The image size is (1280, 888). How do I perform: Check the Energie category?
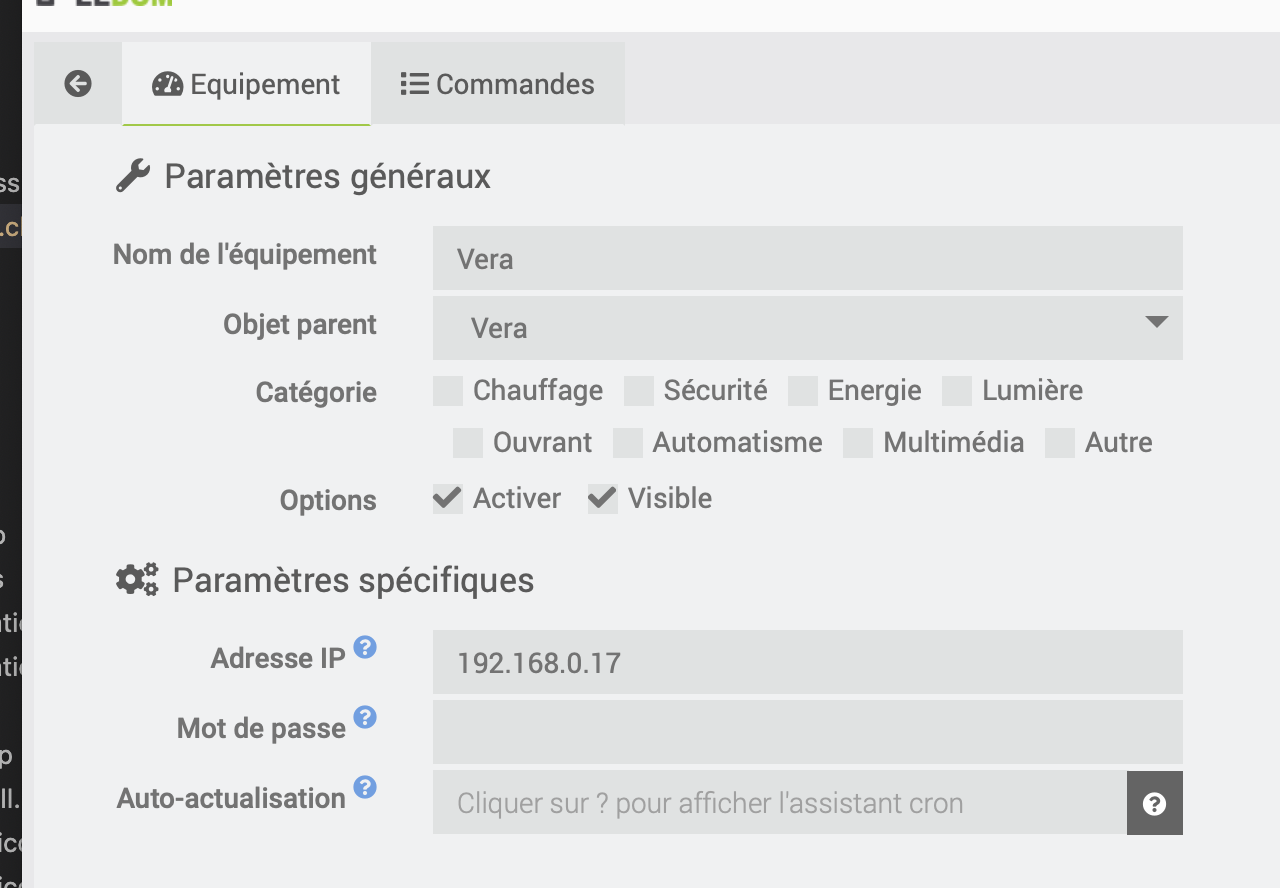pyautogui.click(x=803, y=391)
